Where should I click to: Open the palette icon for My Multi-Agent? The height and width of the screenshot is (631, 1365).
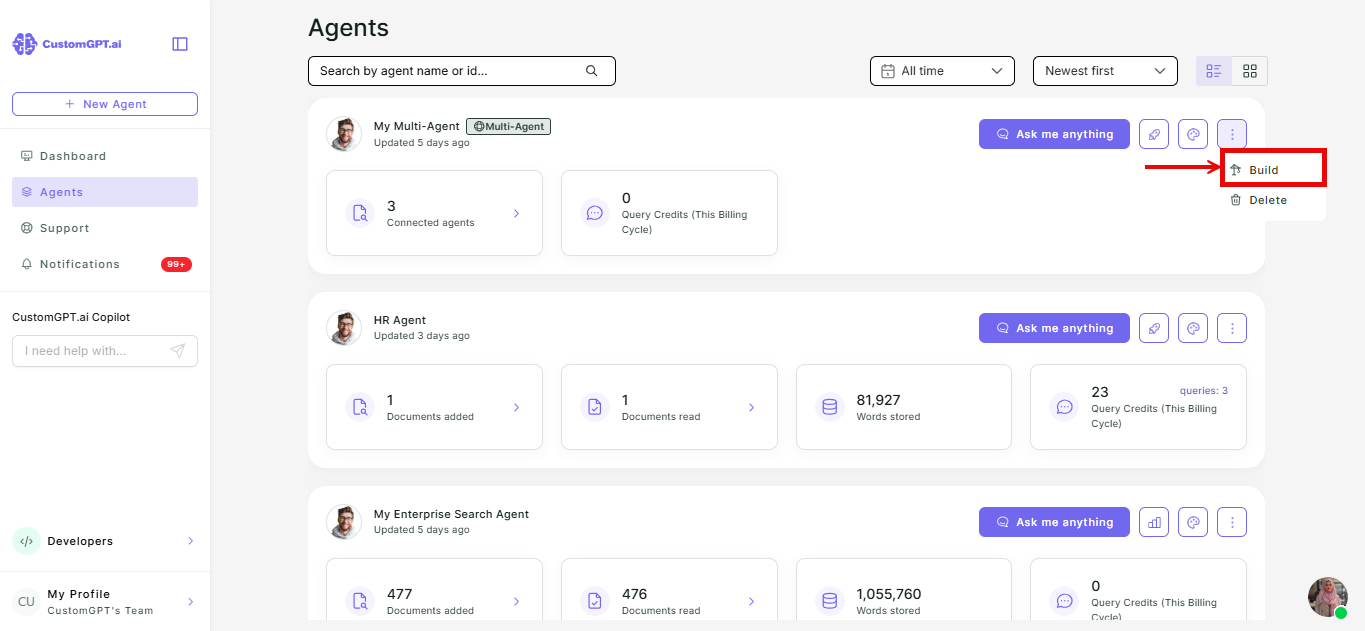click(x=1193, y=134)
